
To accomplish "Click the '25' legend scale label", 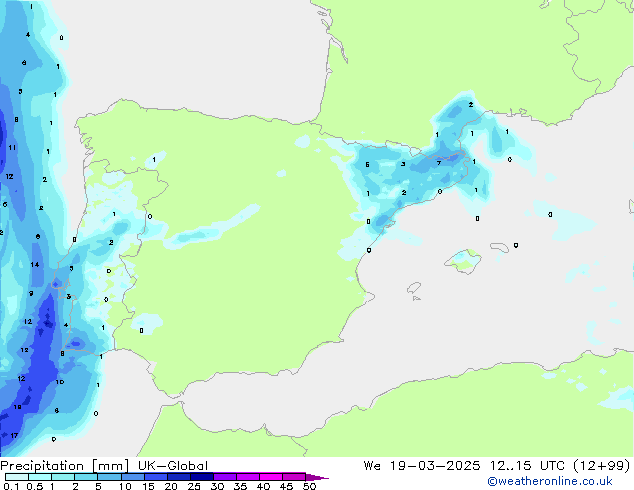I will coord(194,486).
